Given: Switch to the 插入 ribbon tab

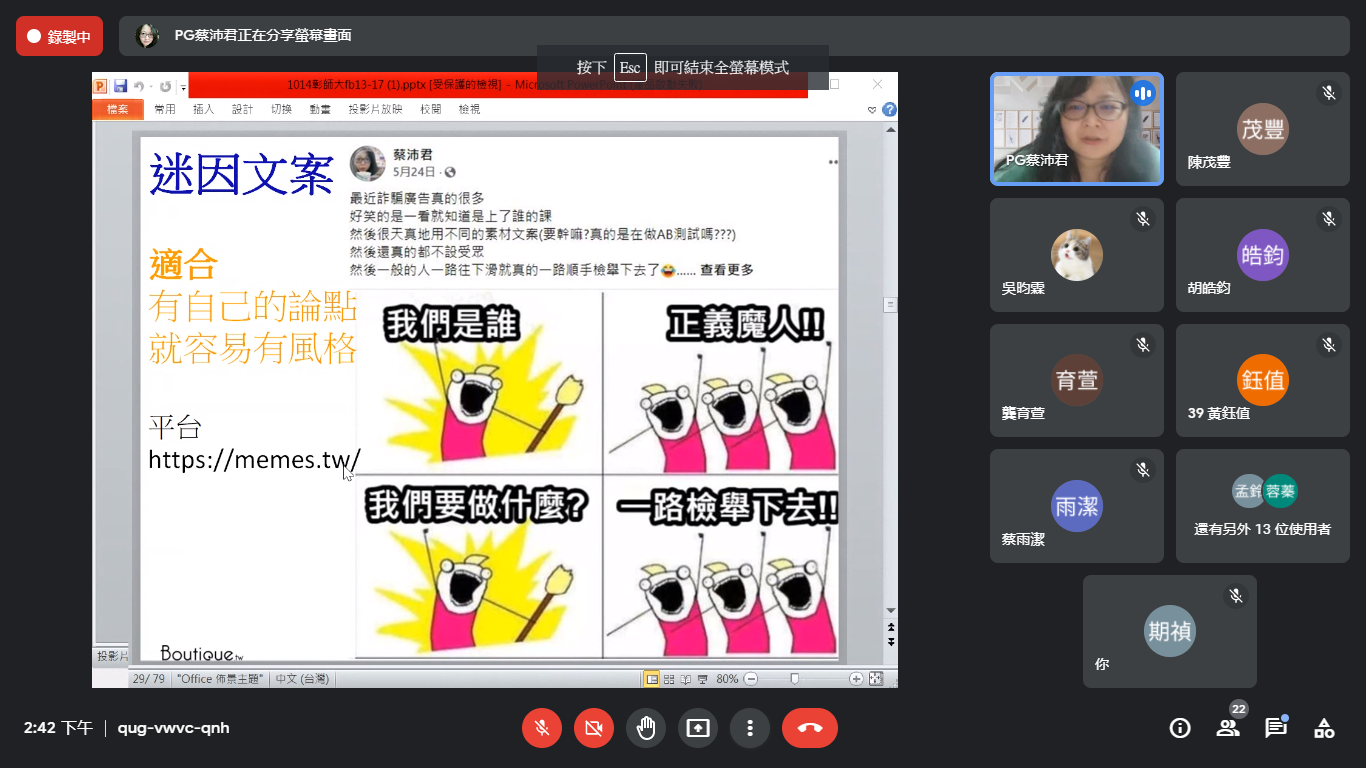Looking at the screenshot, I should (204, 109).
